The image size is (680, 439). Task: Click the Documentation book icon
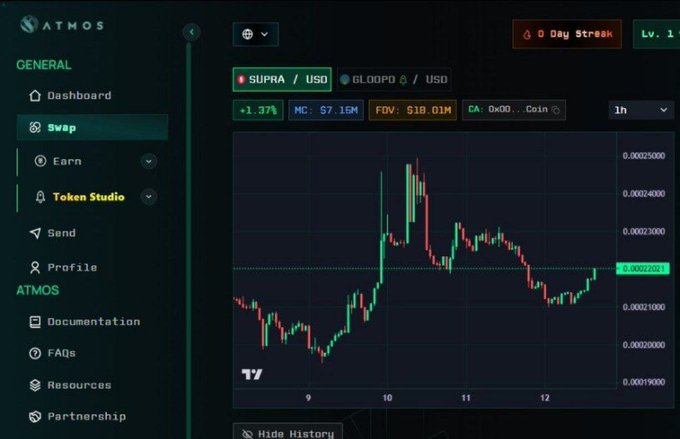[35, 321]
